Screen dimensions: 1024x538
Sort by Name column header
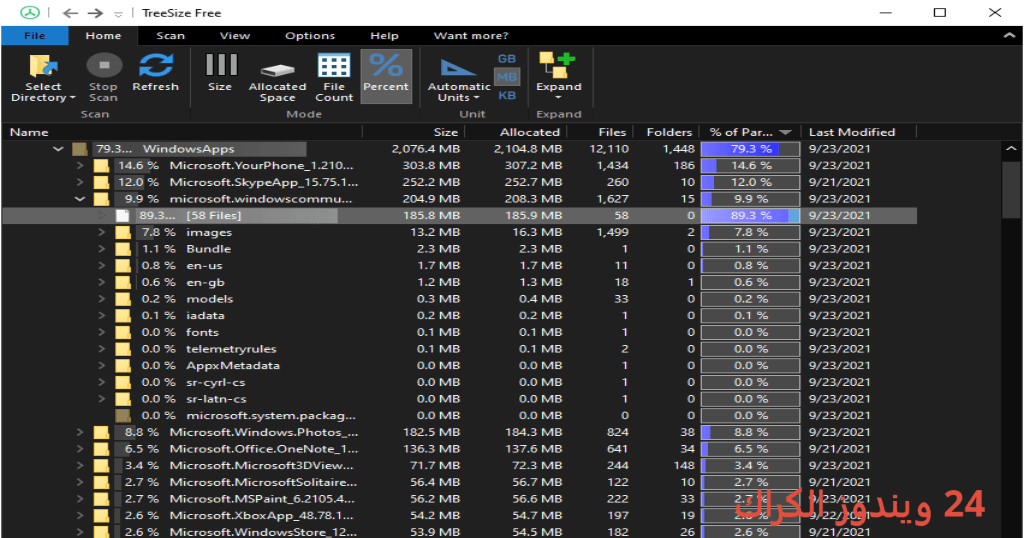pyautogui.click(x=182, y=132)
